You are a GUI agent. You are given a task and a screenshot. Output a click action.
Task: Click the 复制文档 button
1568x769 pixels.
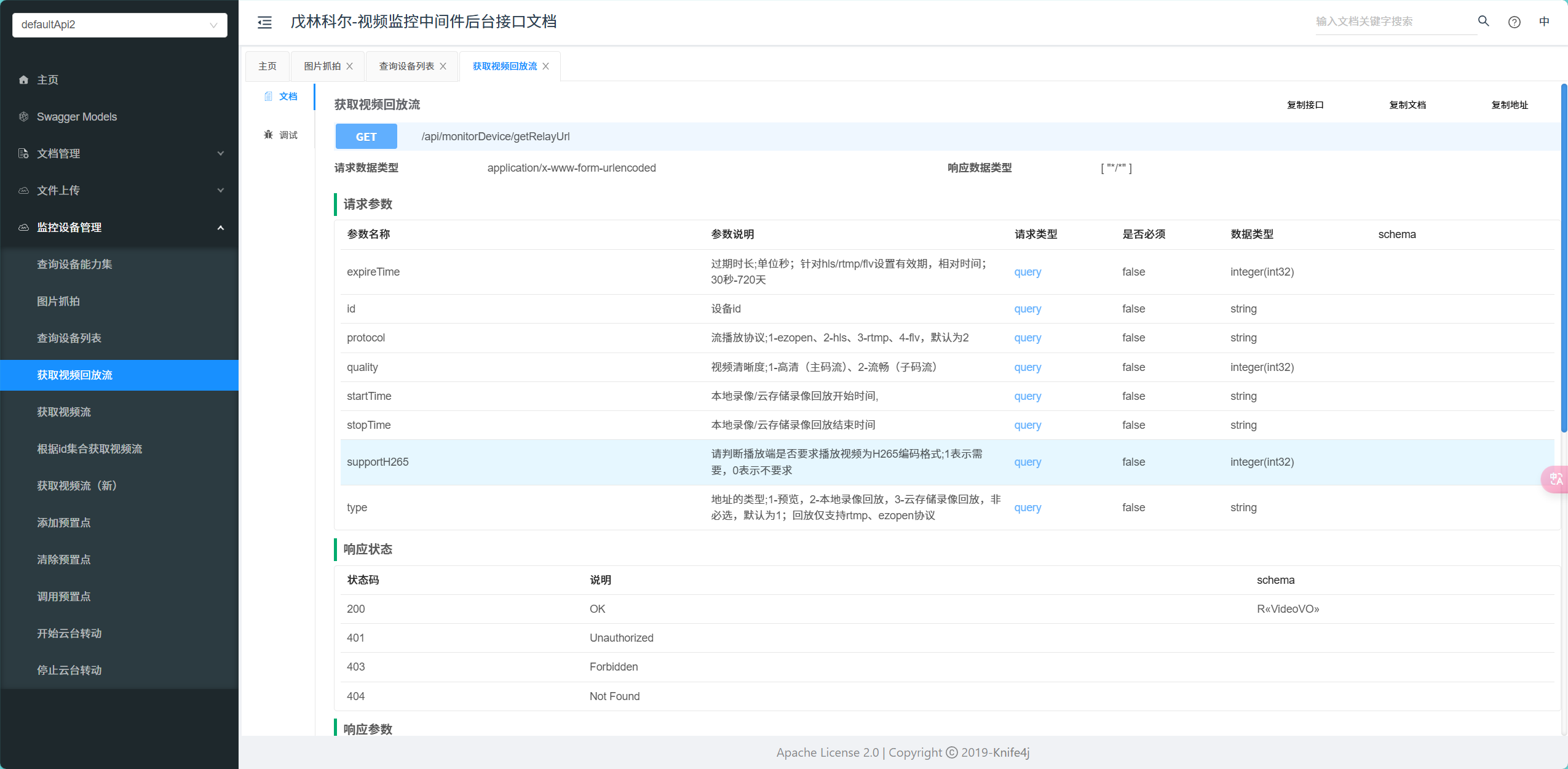coord(1407,105)
